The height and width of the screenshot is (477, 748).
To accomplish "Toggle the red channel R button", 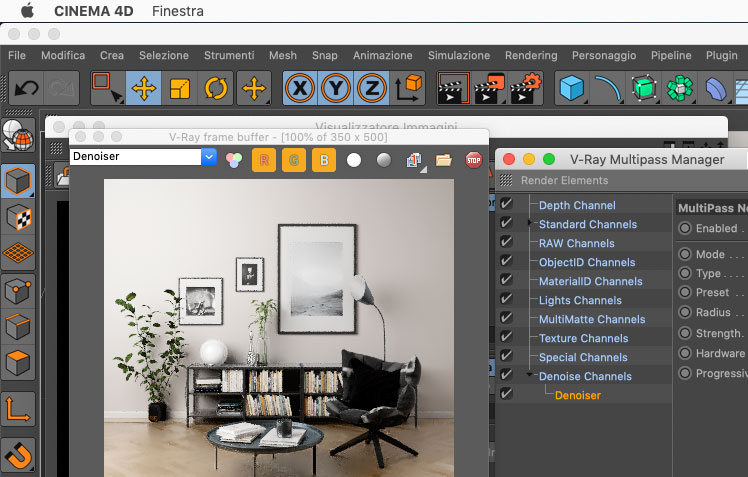I will (264, 160).
